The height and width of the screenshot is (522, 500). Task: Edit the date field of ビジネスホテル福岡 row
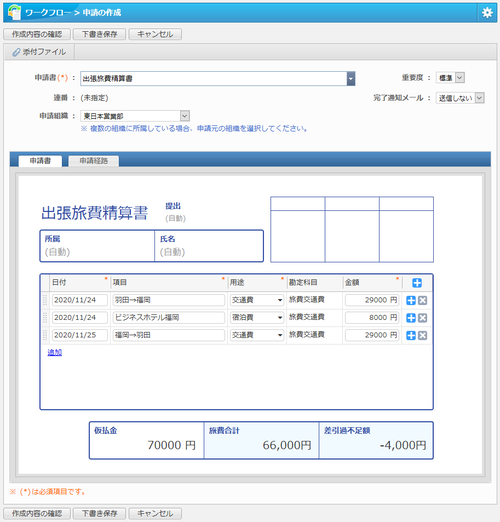click(80, 317)
